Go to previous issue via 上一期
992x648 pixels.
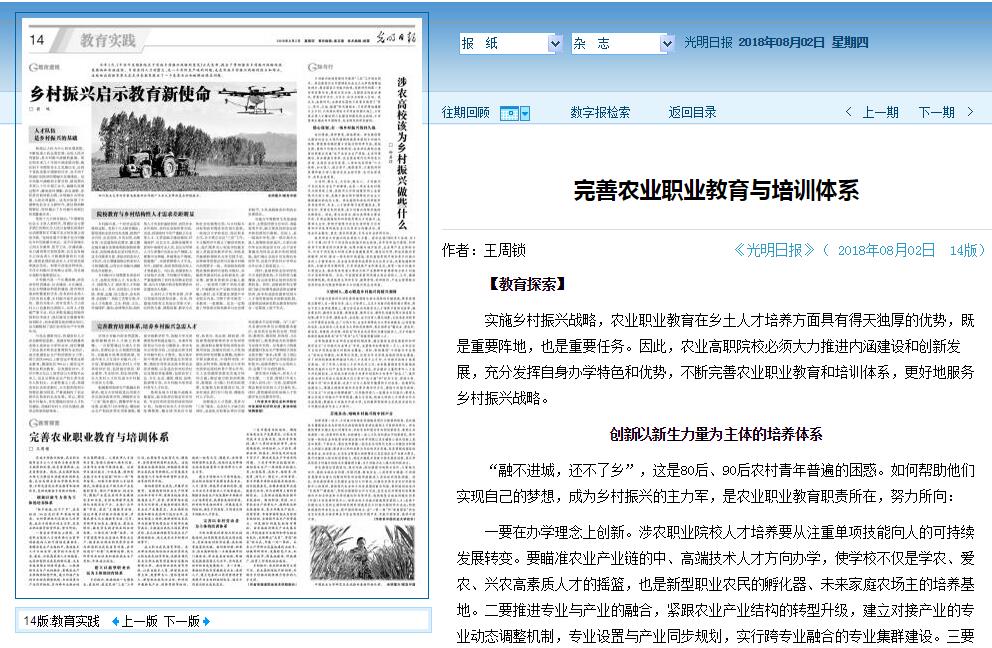coord(880,113)
